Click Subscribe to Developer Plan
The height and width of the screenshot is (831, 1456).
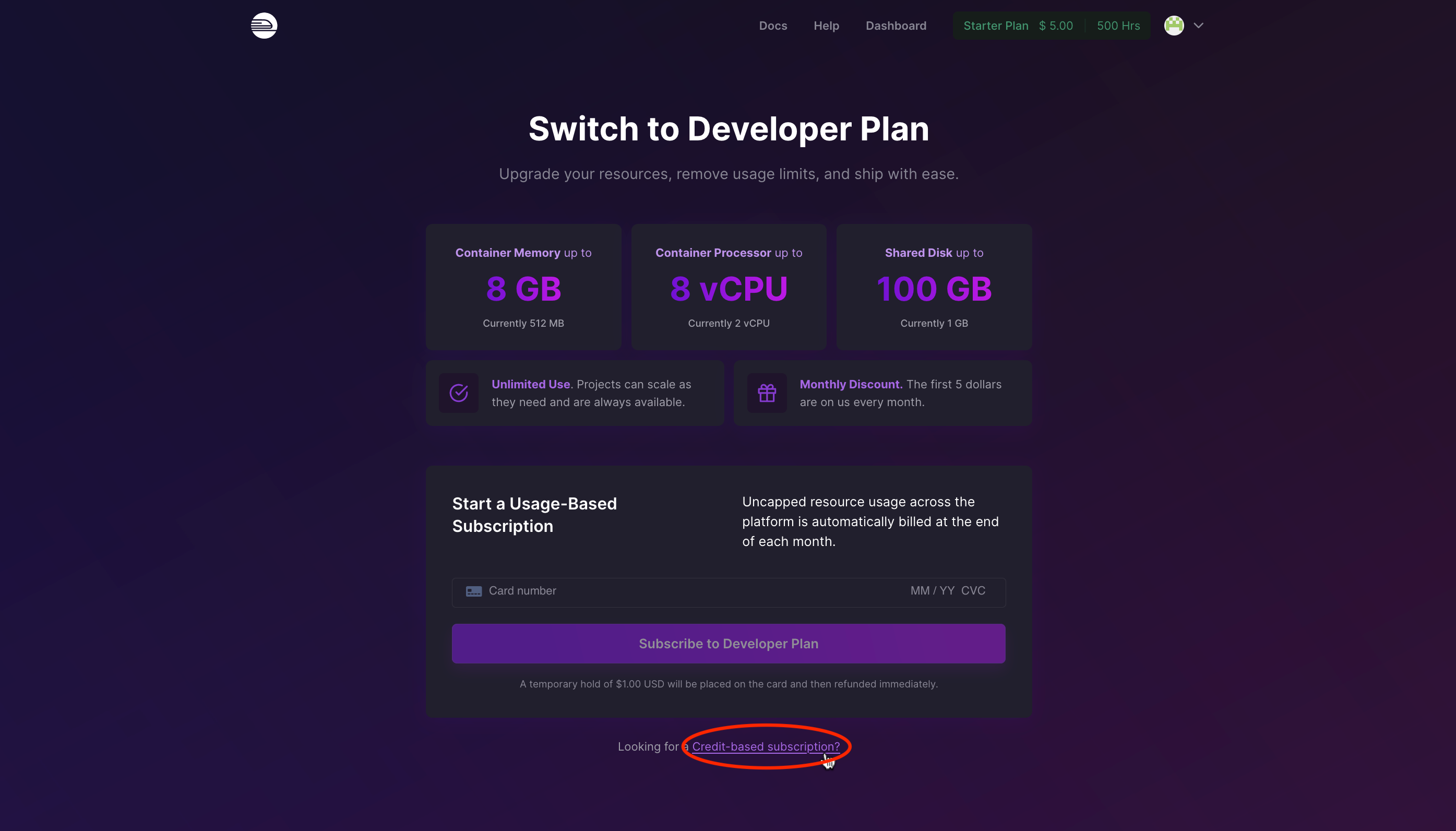click(727, 643)
